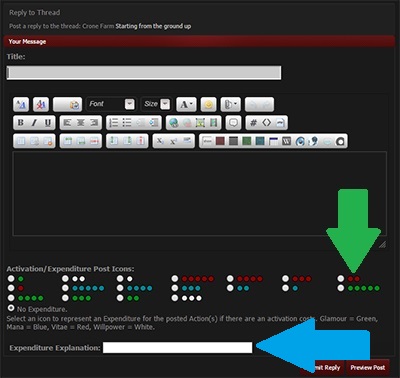Wrap selection in code tags (# icon)
This screenshot has width=400, height=378.
[x=253, y=123]
